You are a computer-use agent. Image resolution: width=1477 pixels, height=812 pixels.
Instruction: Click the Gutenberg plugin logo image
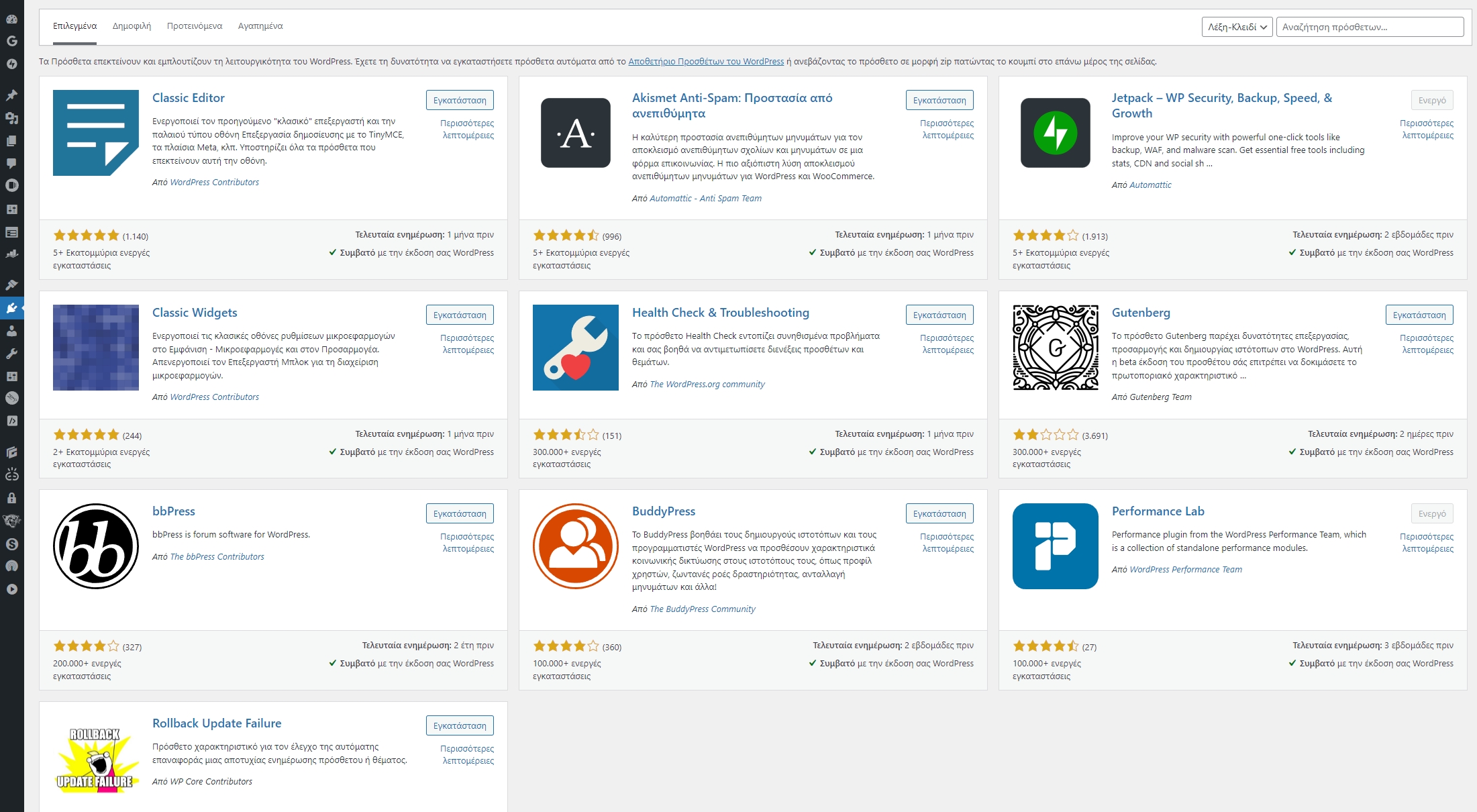[x=1055, y=348]
